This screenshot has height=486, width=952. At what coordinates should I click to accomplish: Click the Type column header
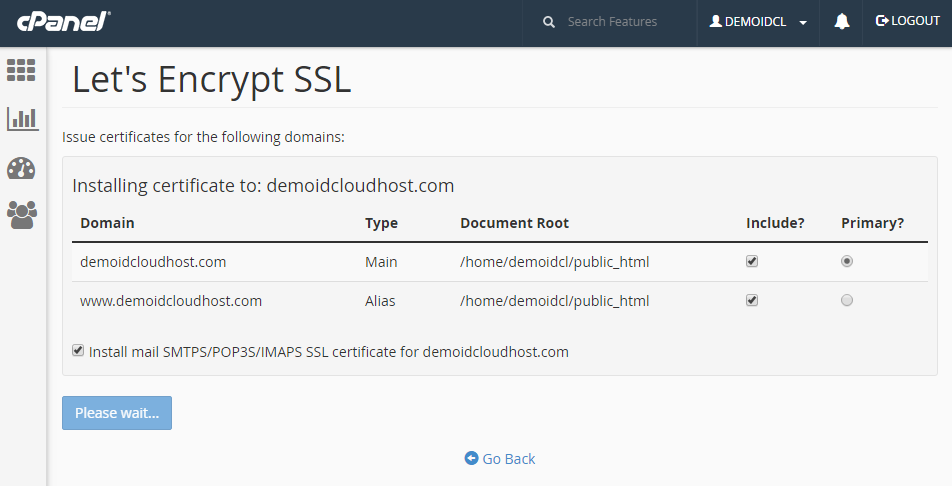click(x=381, y=224)
